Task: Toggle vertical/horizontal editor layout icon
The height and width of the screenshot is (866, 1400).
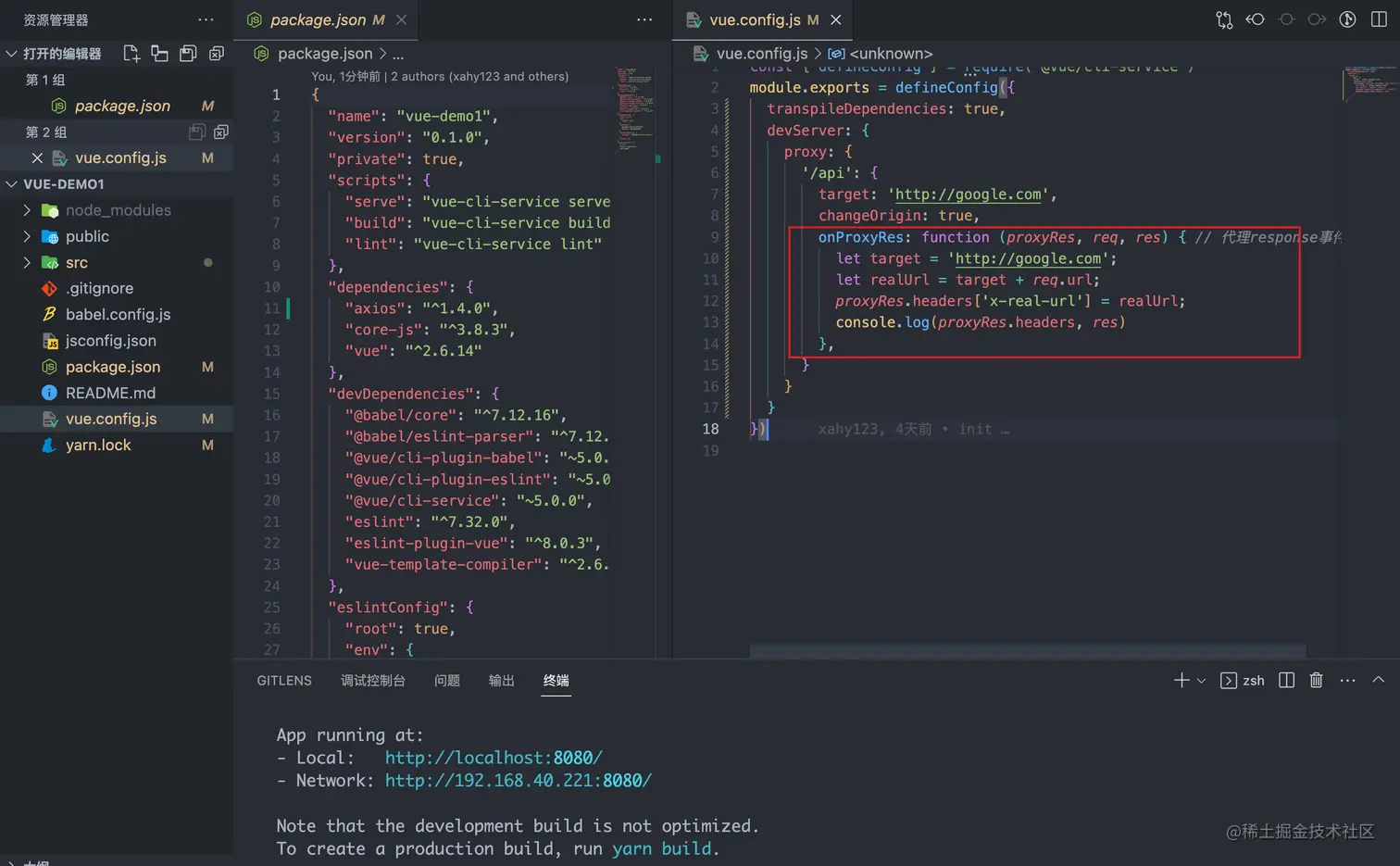Action: tap(159, 54)
